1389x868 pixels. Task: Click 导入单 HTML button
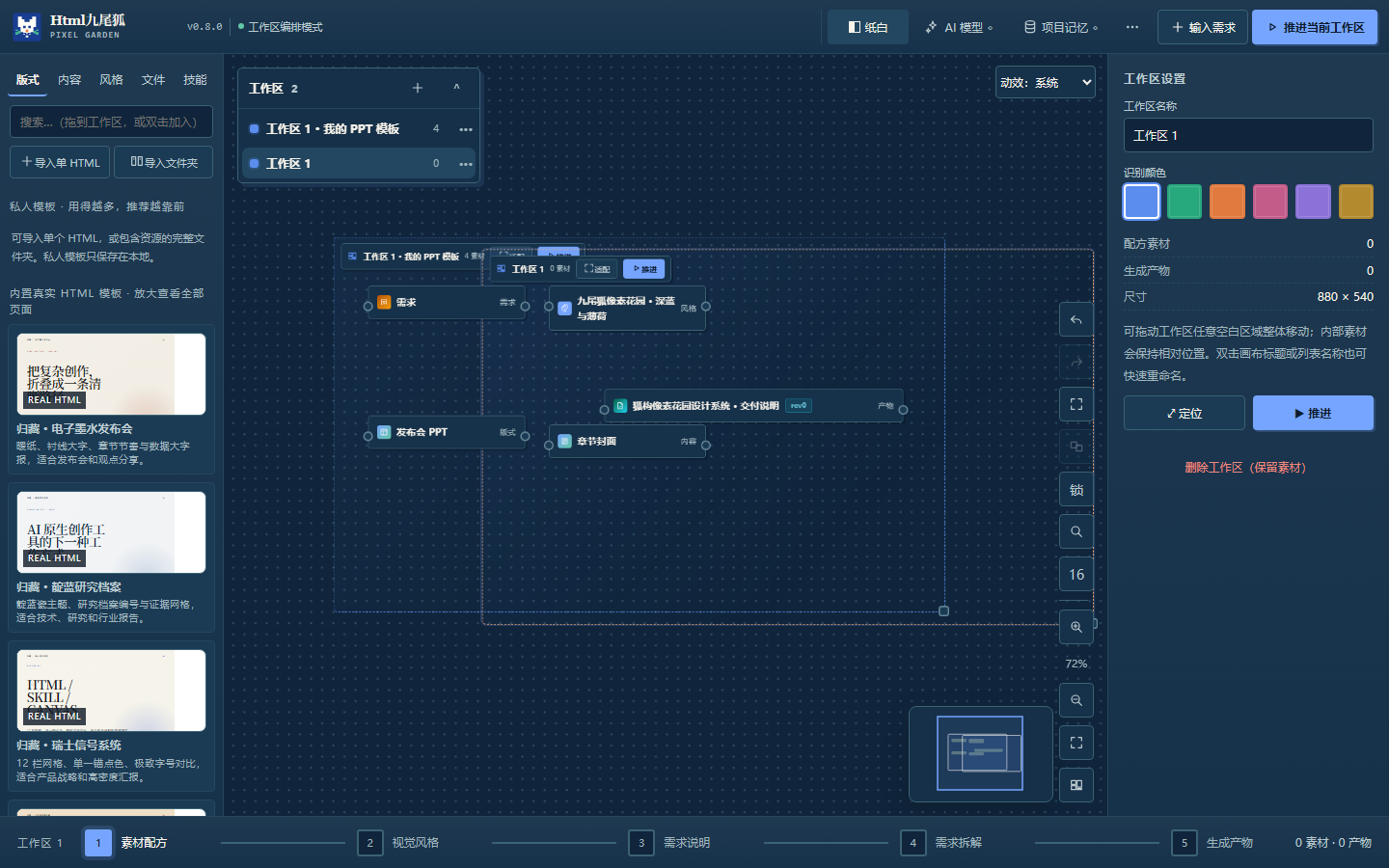point(61,162)
